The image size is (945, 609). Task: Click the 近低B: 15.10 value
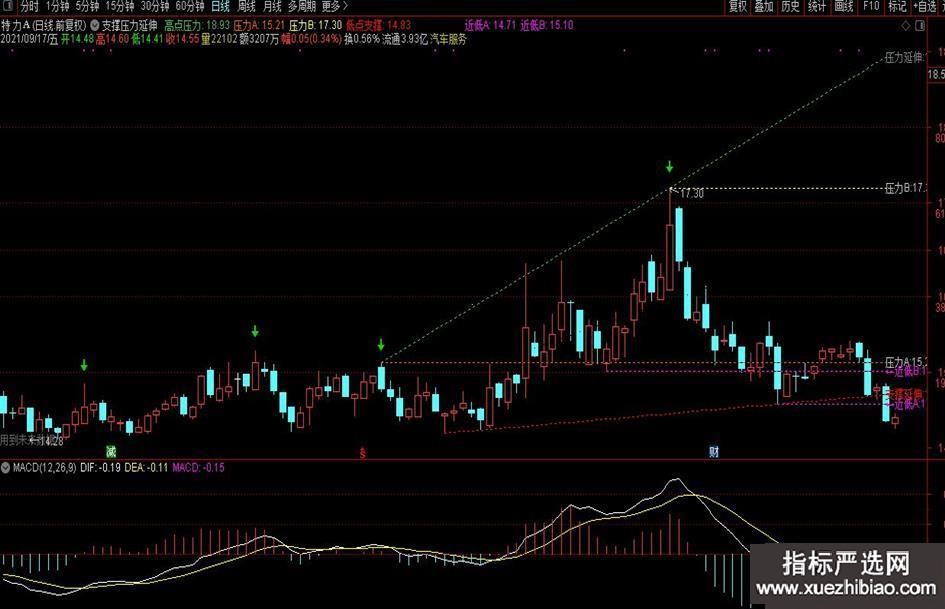point(547,25)
